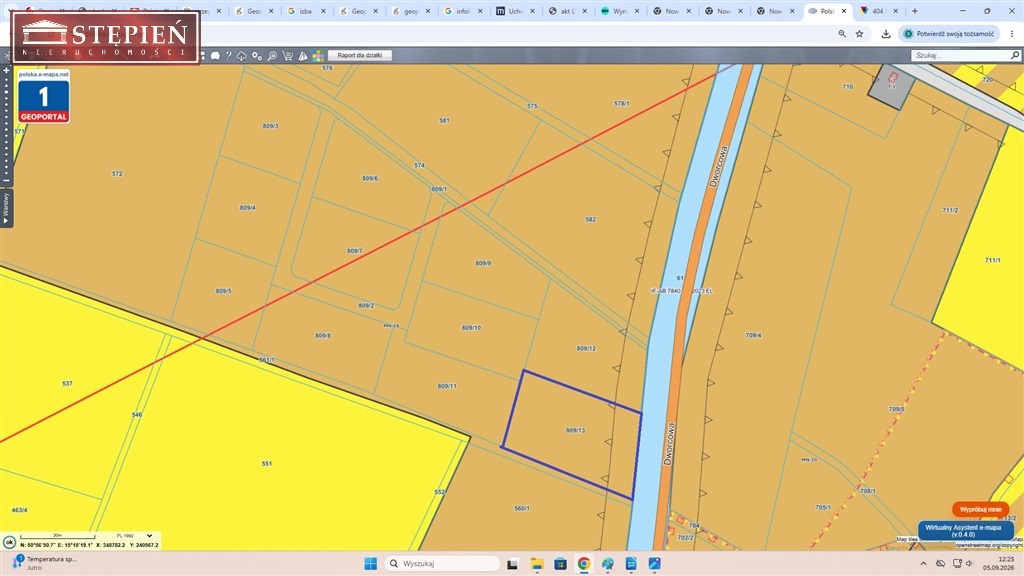Zoom in with the map plus button
Viewport: 1024px width, 576px height.
point(7,71)
